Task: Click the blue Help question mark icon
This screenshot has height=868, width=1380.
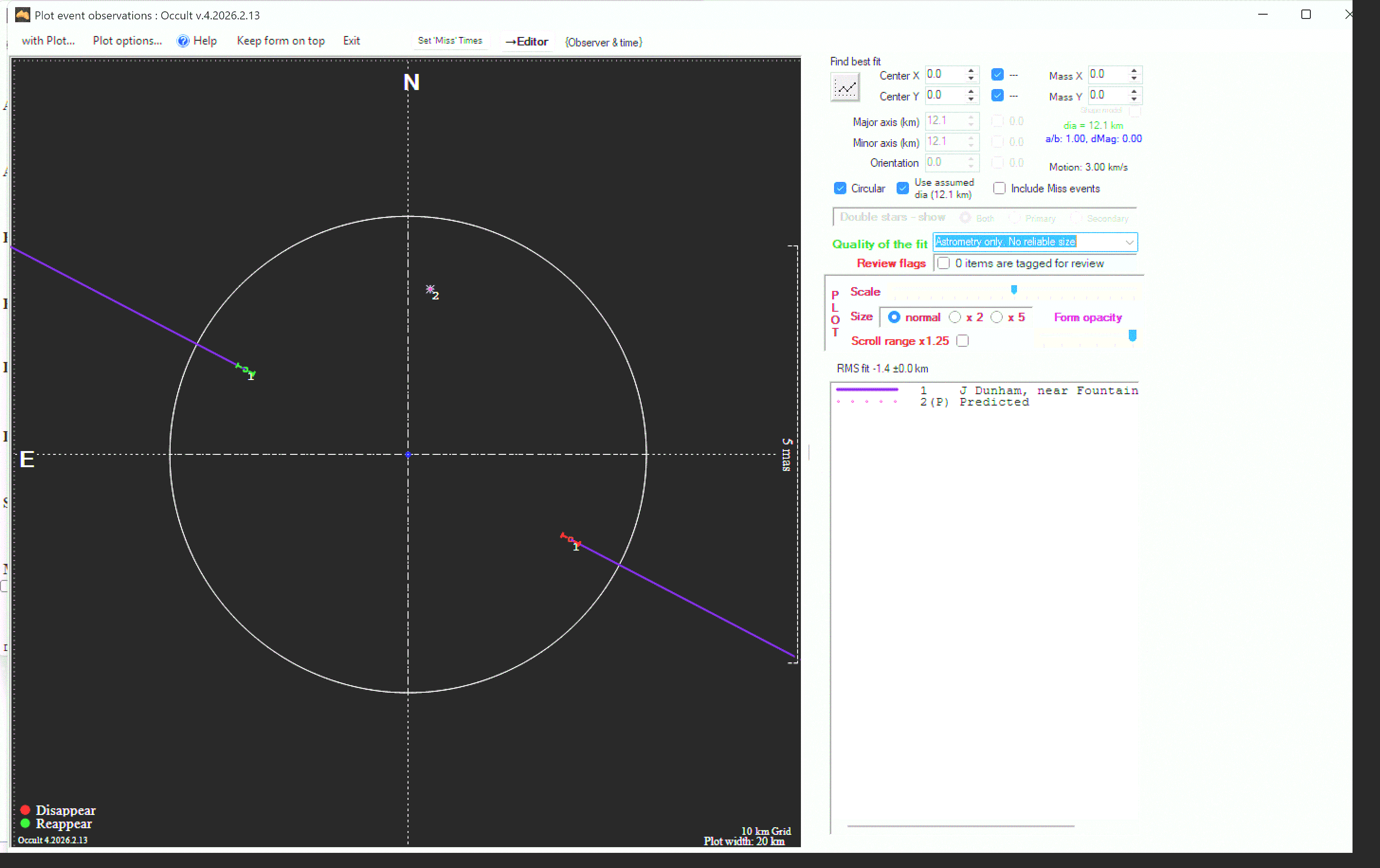Action: 183,41
